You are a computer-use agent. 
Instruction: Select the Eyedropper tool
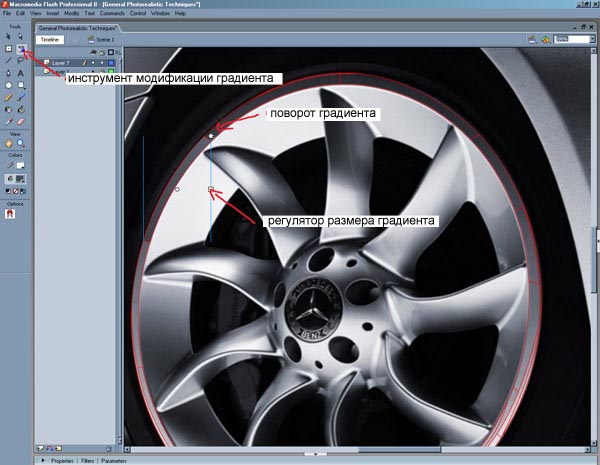click(x=8, y=122)
